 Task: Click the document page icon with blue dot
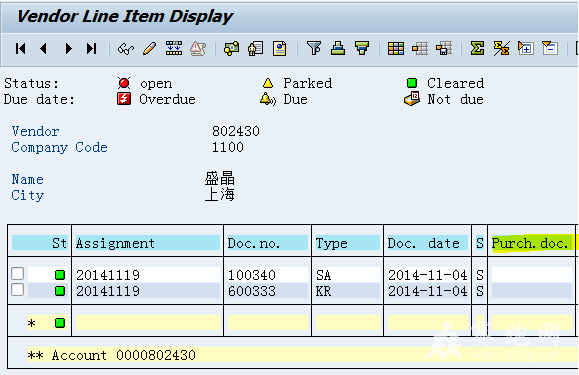(x=280, y=48)
